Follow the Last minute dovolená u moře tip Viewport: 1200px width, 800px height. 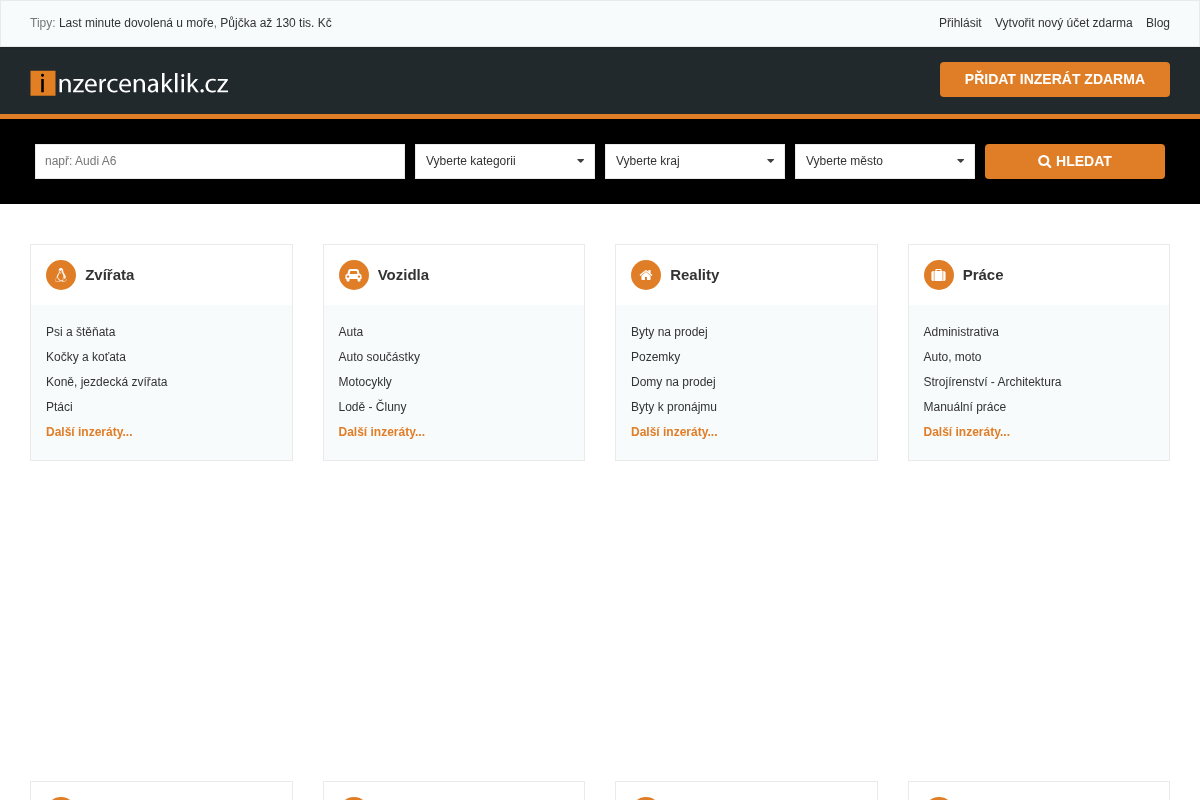click(136, 23)
